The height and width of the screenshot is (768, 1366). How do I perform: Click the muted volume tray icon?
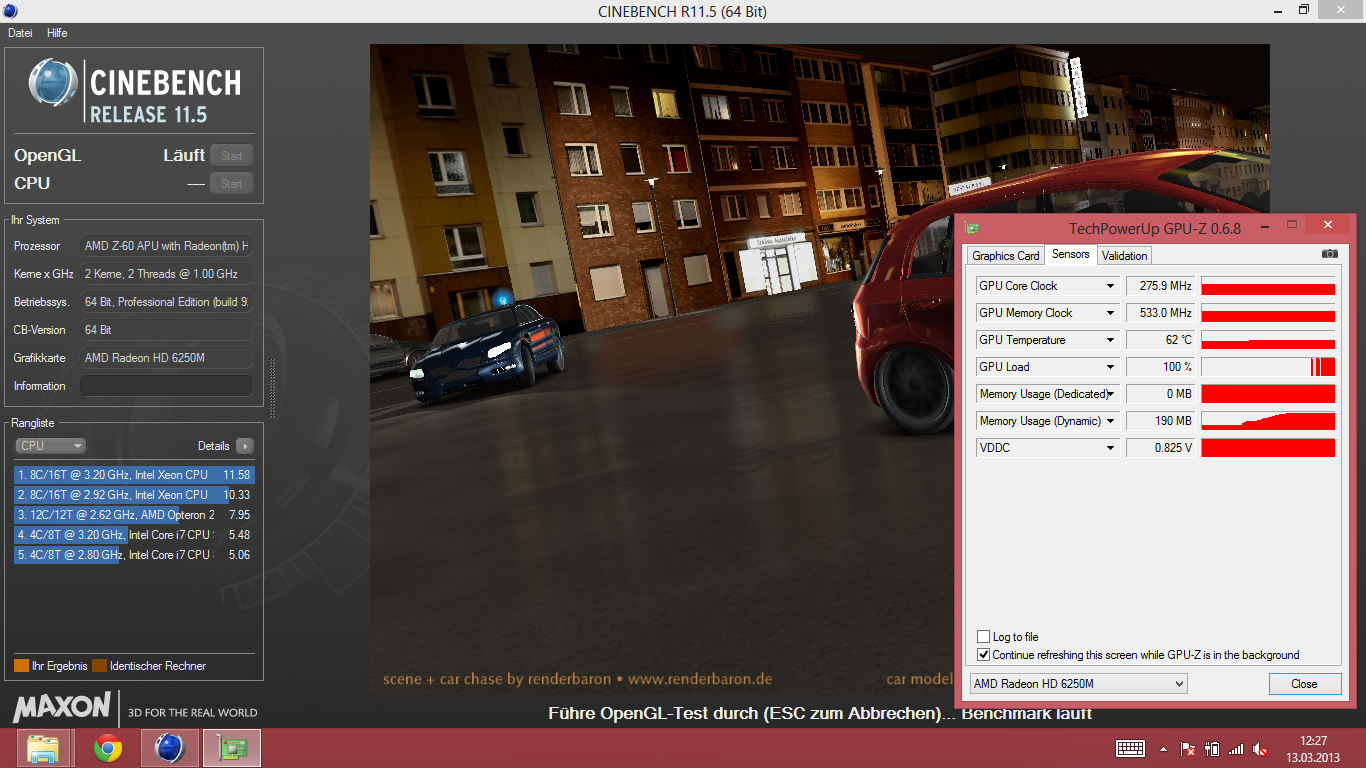[1260, 749]
